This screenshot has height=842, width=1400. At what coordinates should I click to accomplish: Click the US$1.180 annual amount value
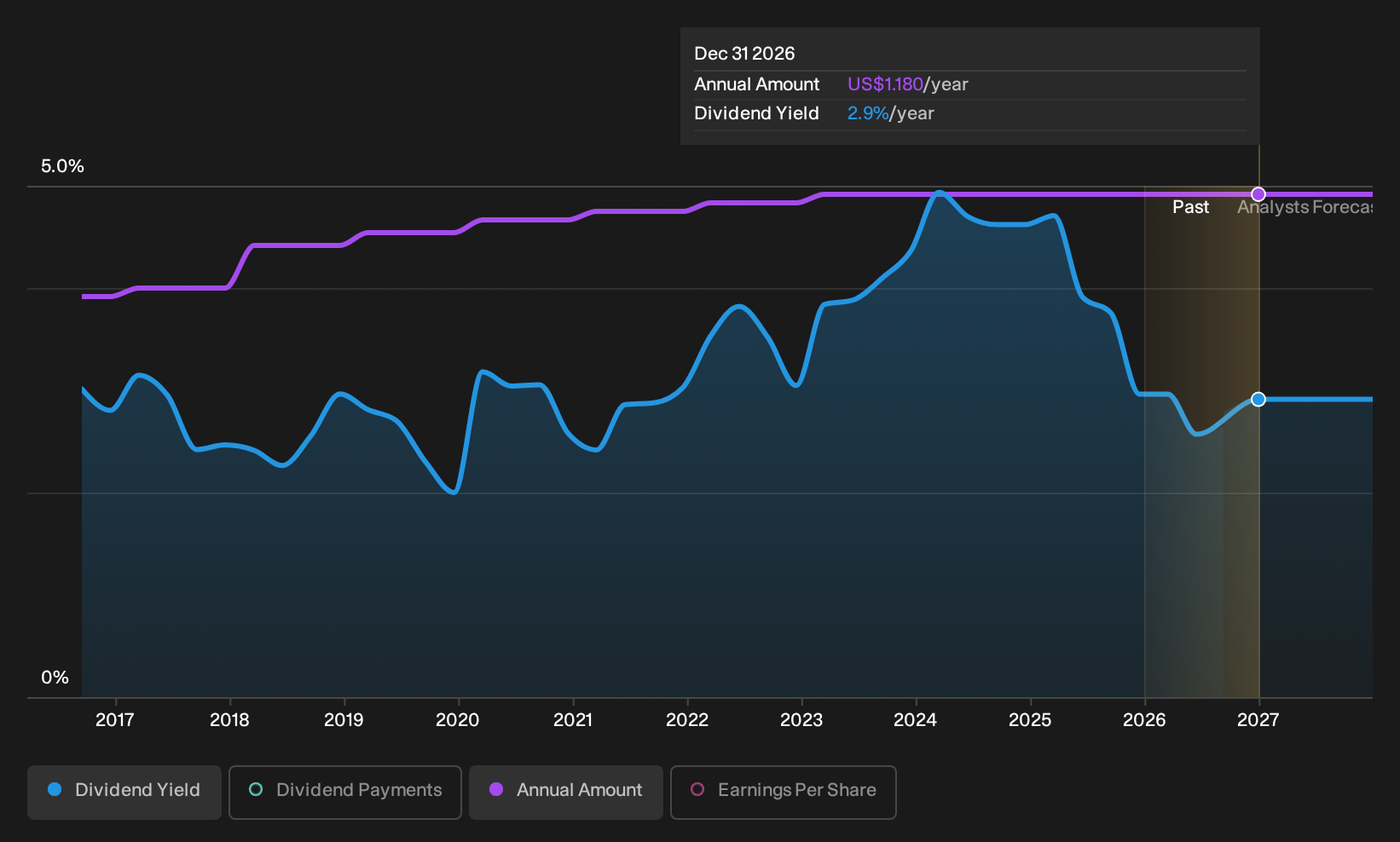(885, 84)
